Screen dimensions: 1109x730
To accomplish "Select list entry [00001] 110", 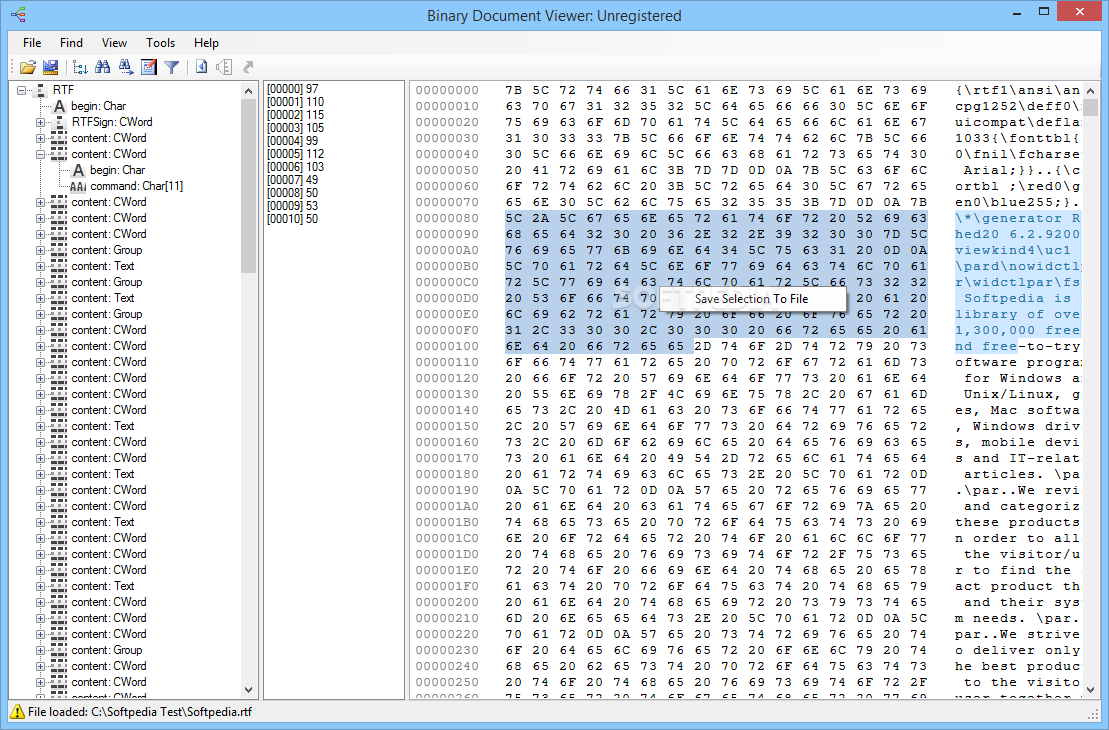I will 296,102.
